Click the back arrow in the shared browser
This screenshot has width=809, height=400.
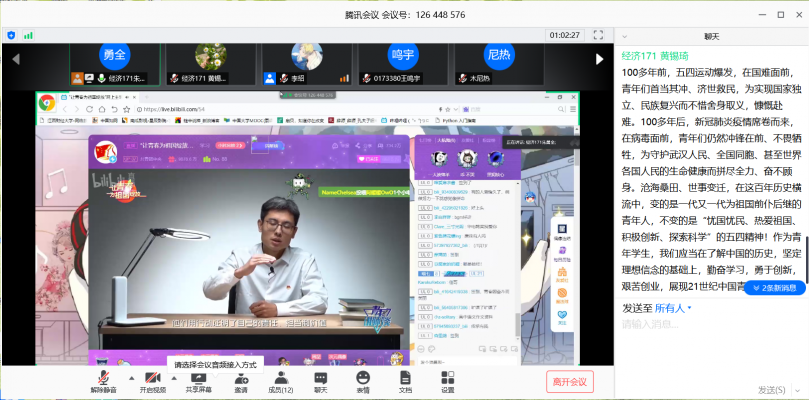coord(65,109)
